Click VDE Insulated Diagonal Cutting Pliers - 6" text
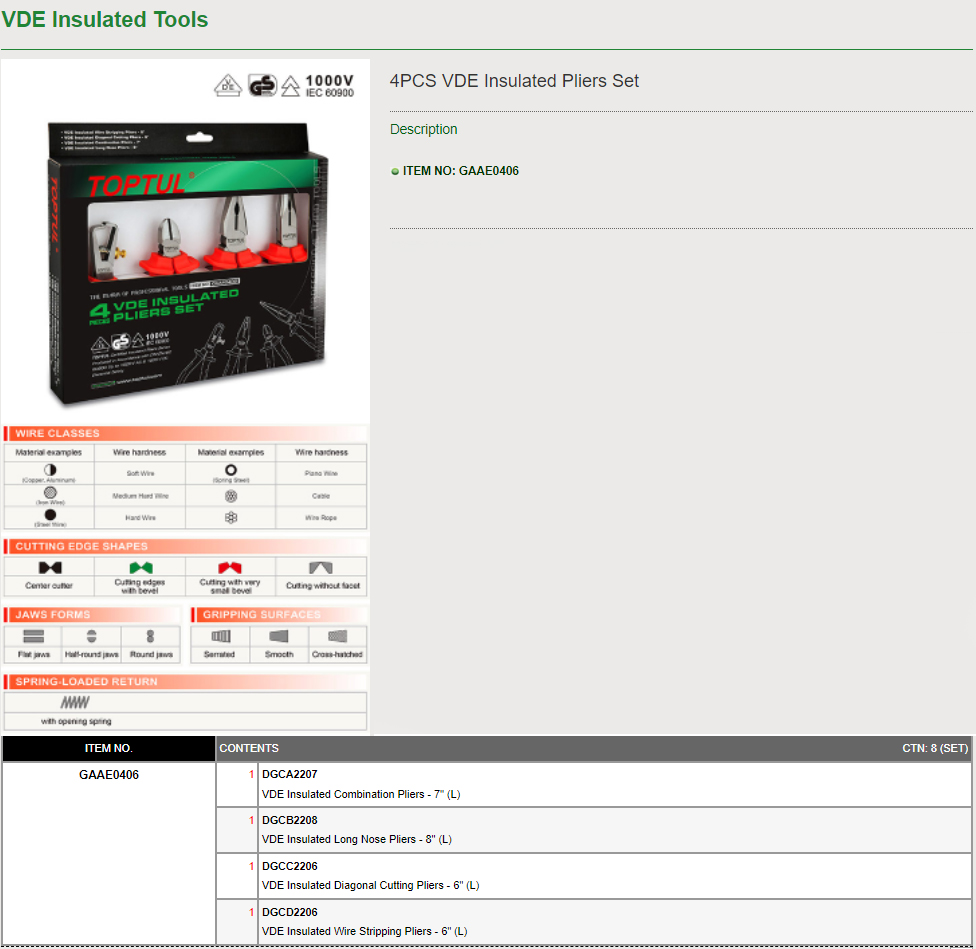This screenshot has width=976, height=949. [370, 886]
